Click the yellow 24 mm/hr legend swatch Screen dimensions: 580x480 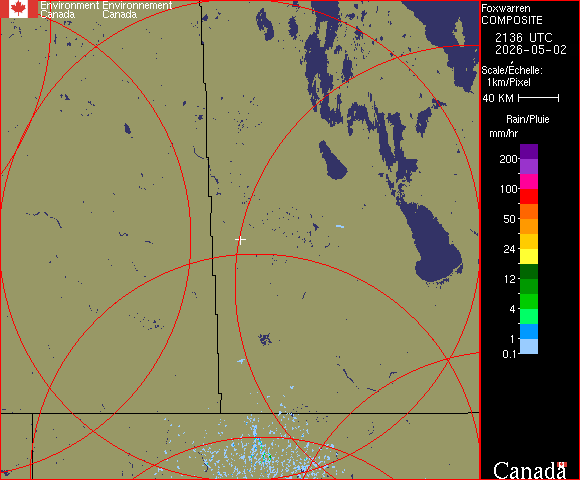point(529,256)
